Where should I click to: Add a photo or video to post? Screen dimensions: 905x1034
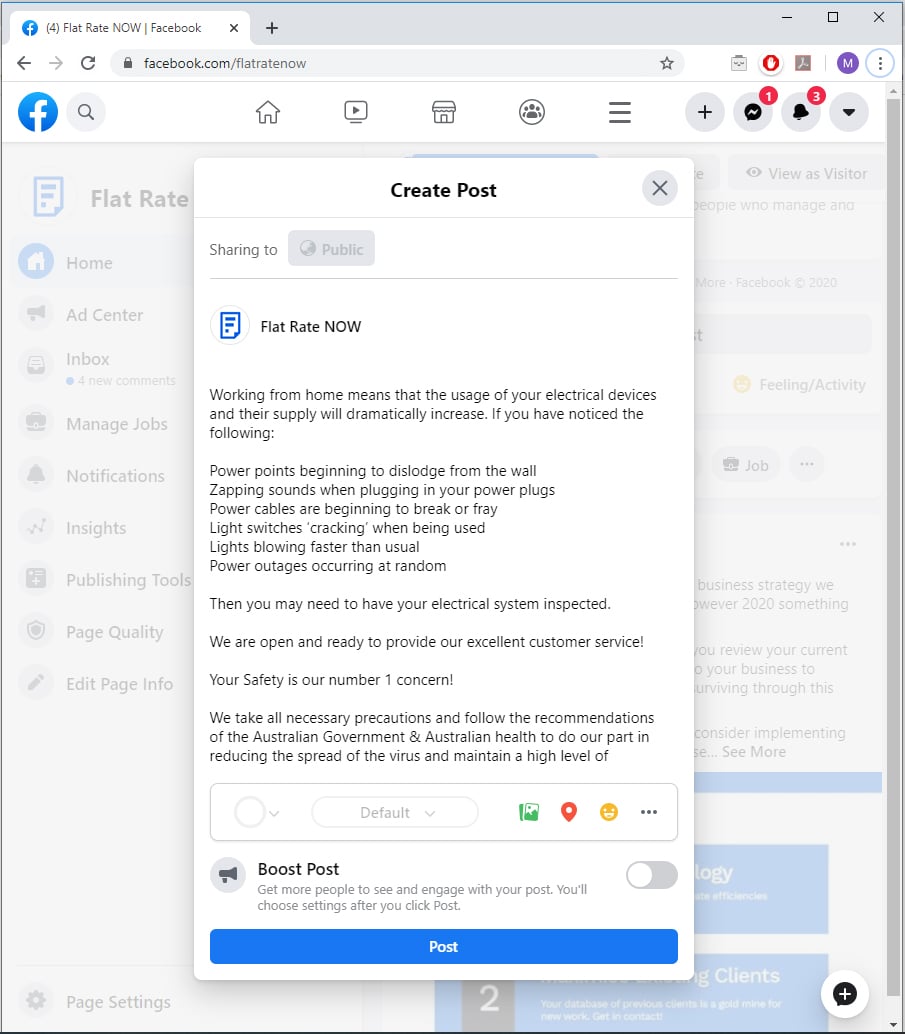pos(529,812)
